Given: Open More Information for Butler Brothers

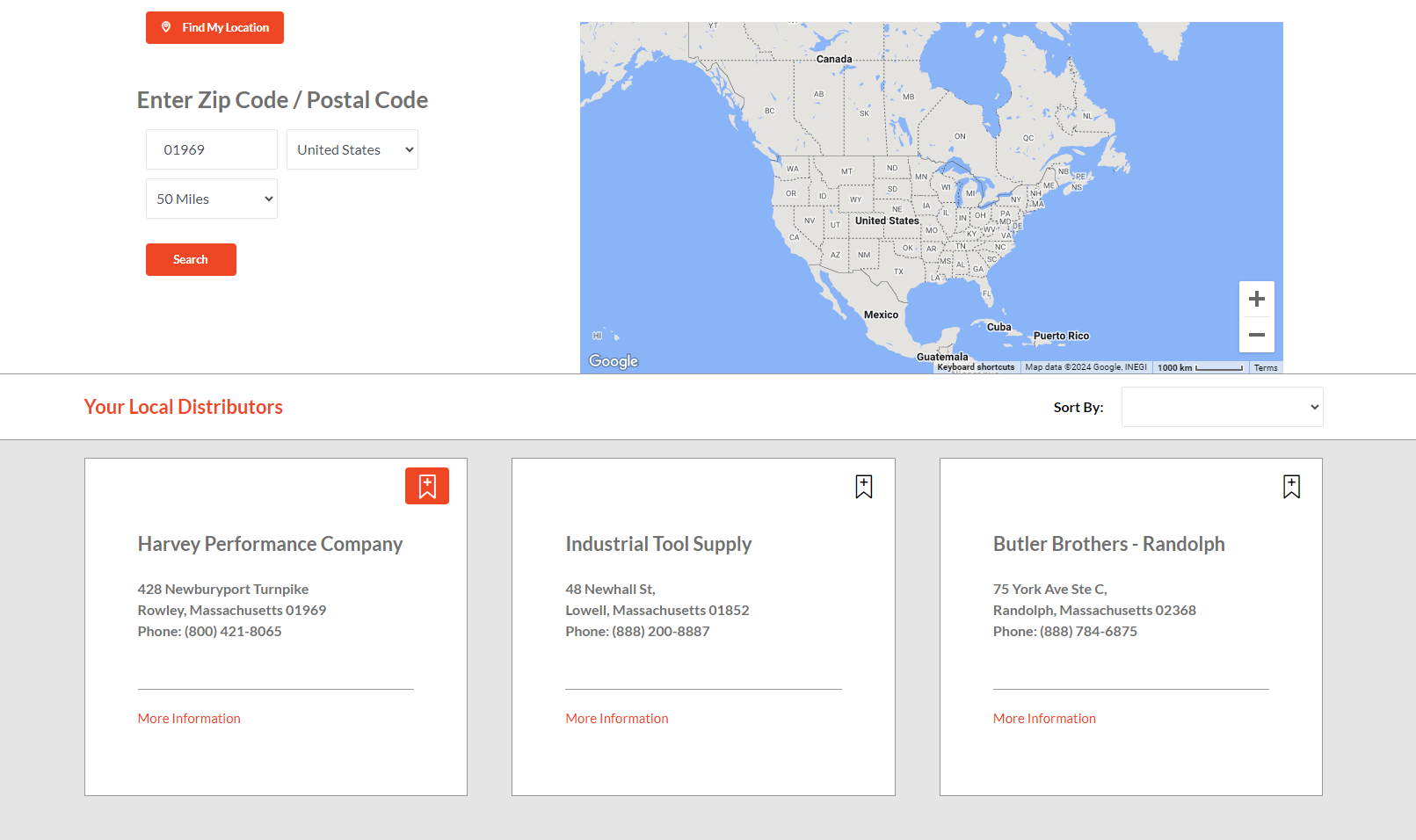Looking at the screenshot, I should click(1044, 719).
